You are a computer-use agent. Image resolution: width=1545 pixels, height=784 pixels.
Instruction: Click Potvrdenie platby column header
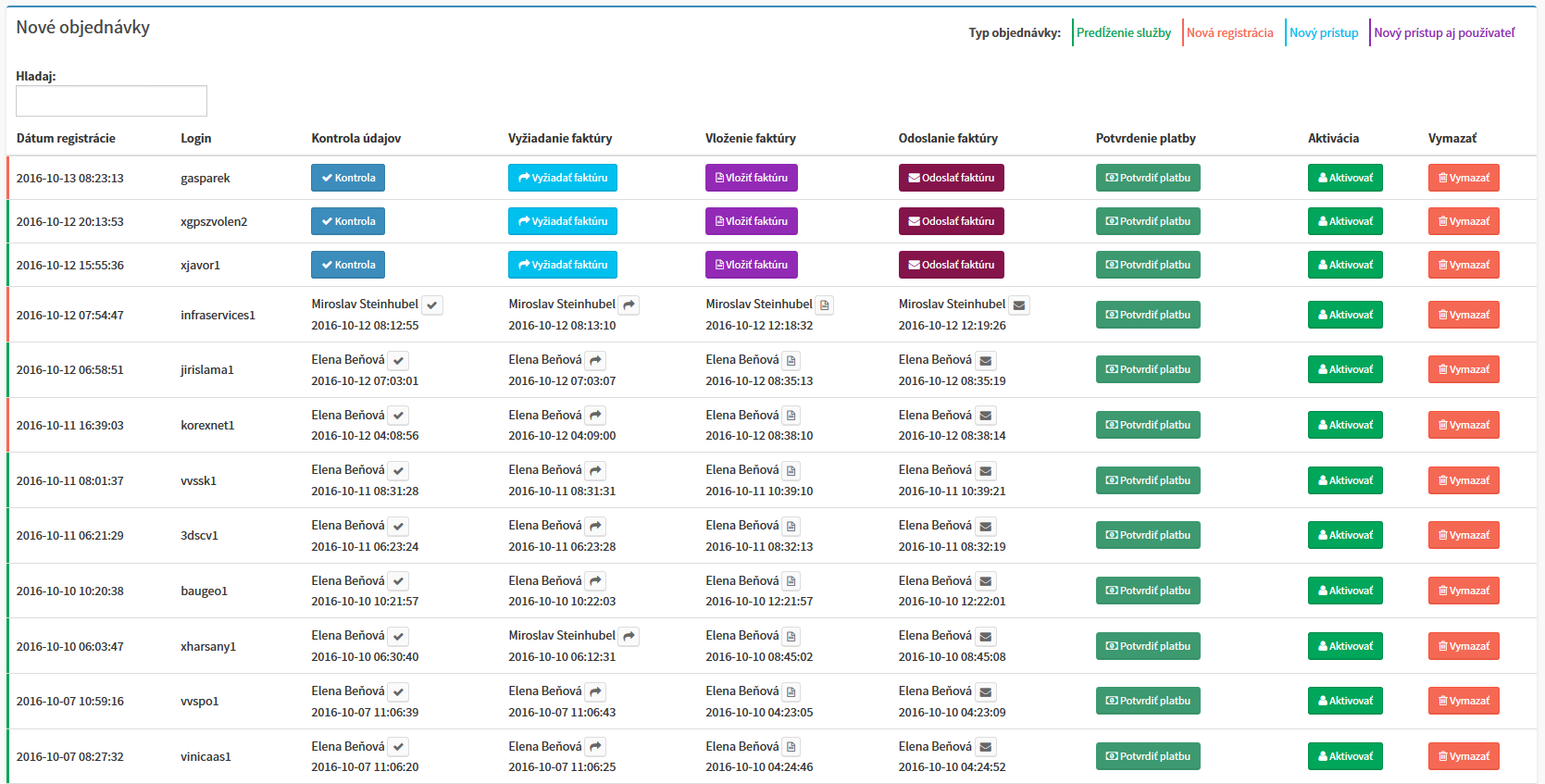click(x=1145, y=138)
